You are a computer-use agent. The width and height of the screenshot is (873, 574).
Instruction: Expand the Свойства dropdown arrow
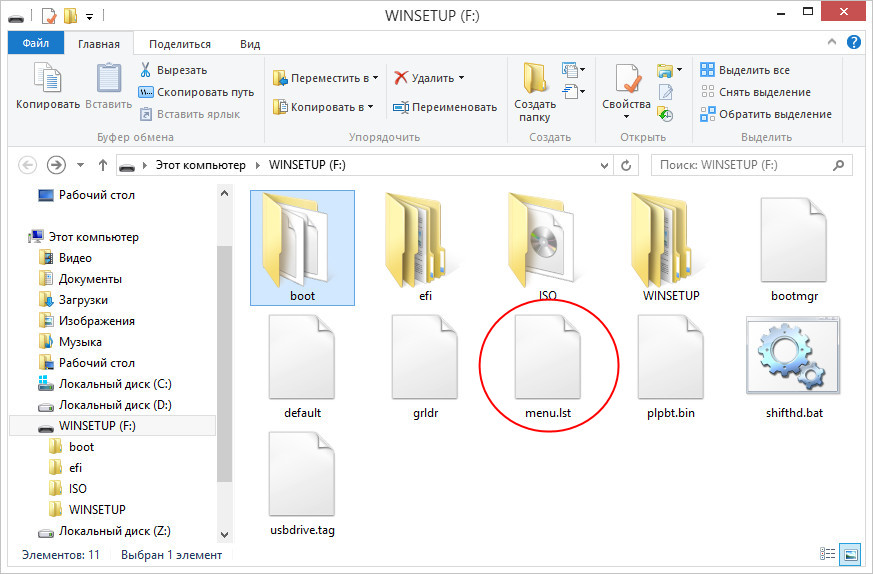(x=626, y=117)
